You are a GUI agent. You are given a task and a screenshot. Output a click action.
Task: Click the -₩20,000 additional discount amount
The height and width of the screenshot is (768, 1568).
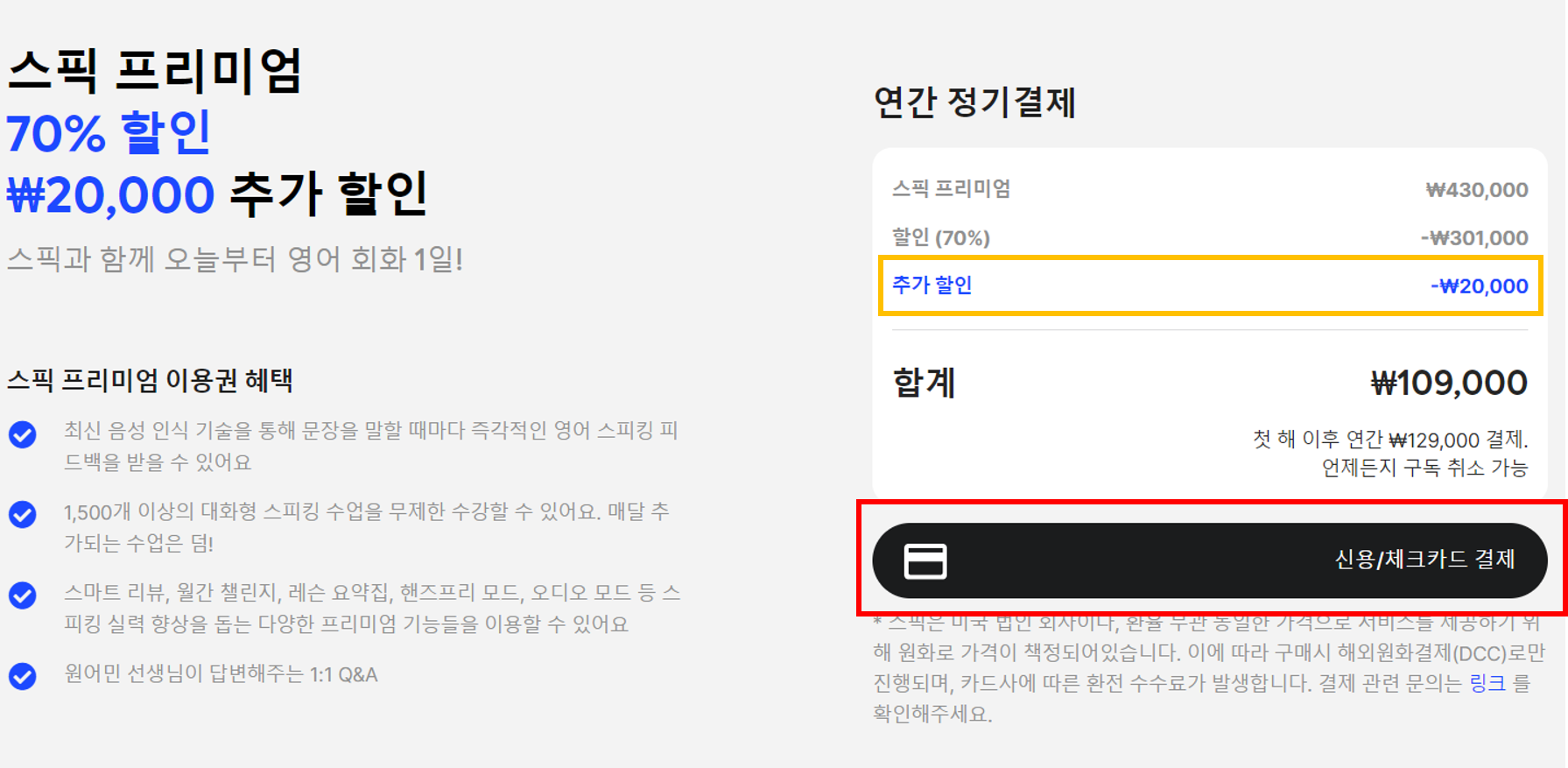pos(1479,286)
